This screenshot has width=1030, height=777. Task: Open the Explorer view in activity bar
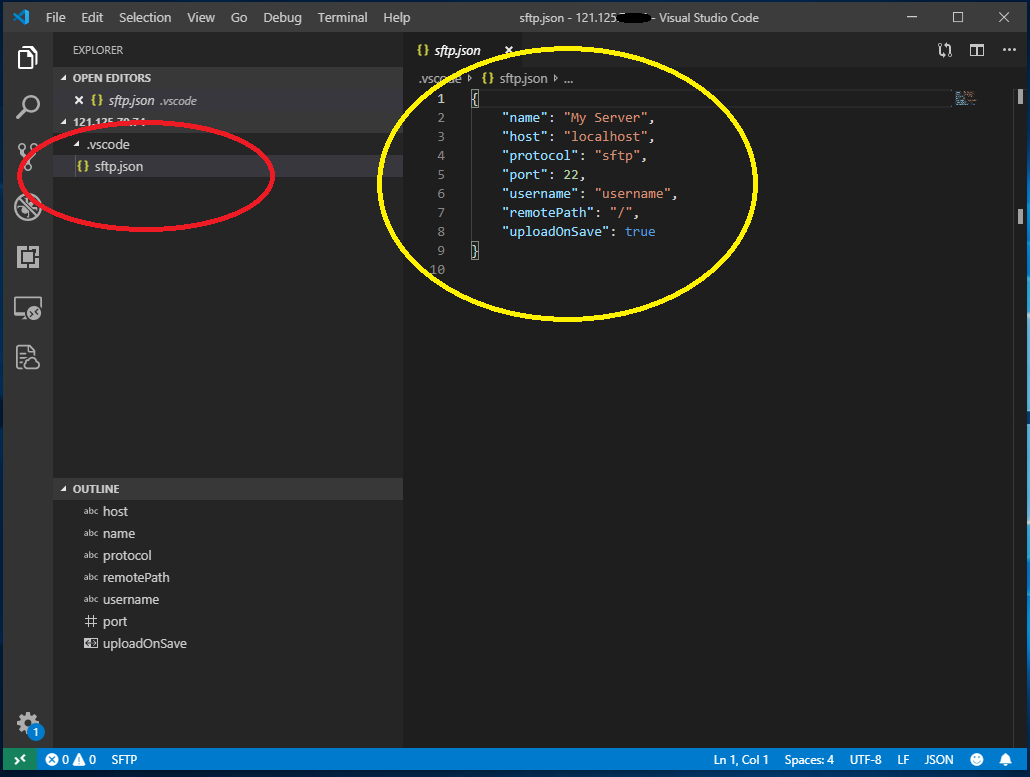[x=28, y=57]
